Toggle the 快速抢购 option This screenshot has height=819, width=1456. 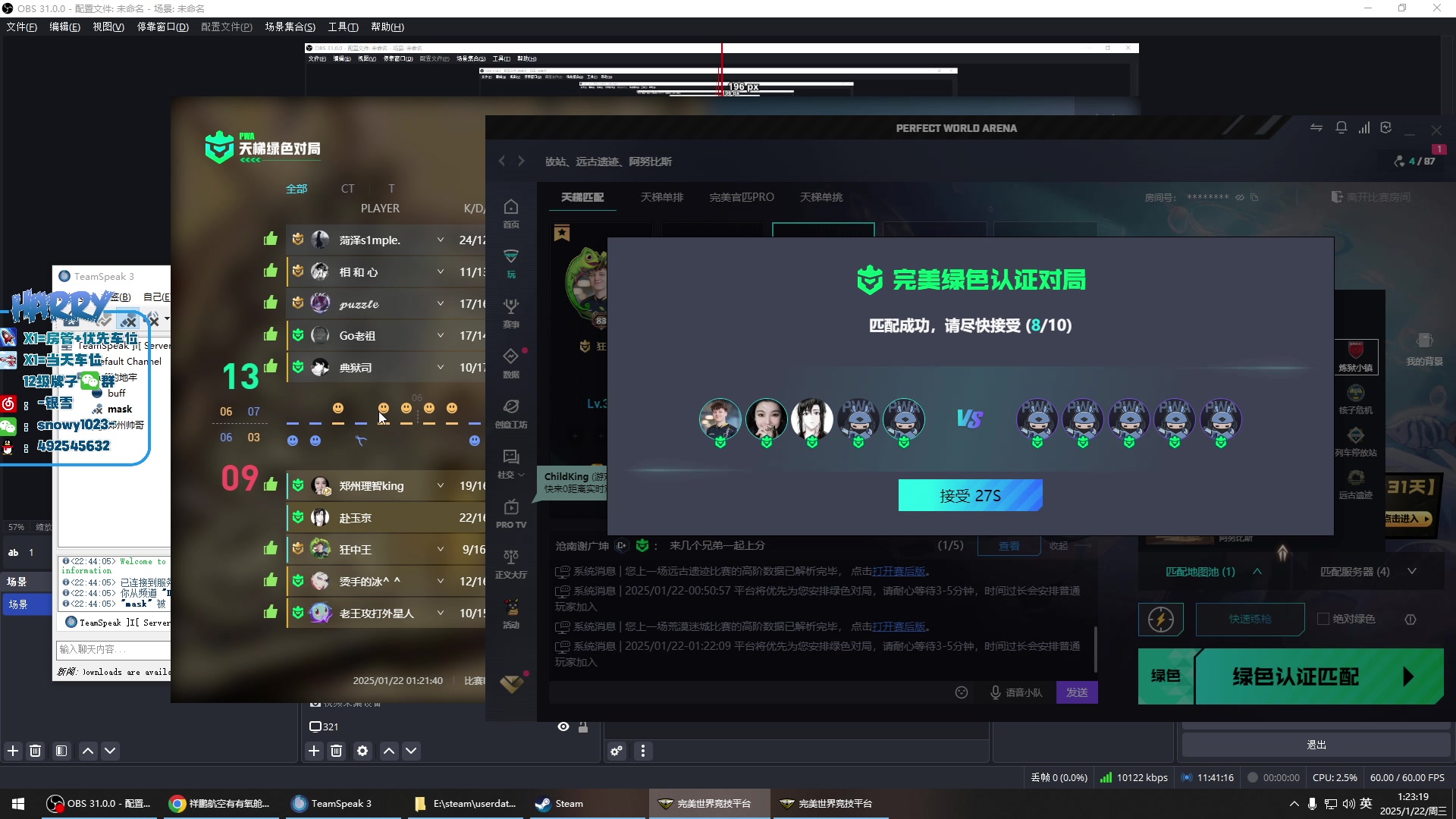[x=1249, y=618]
